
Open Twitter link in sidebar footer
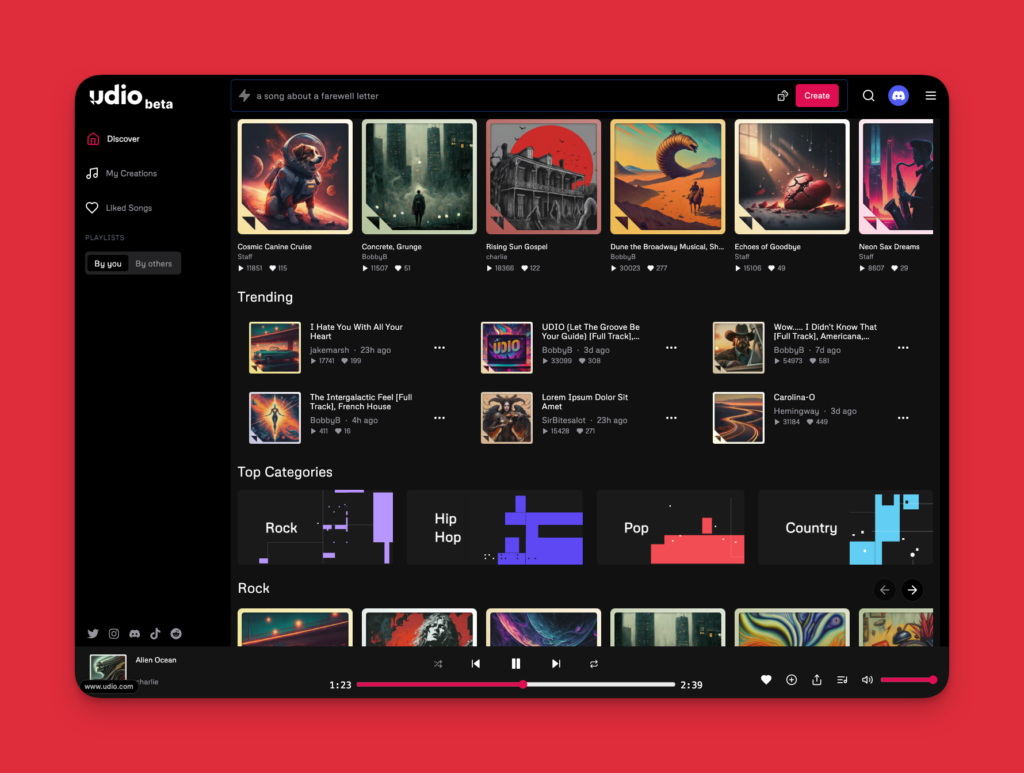[x=93, y=633]
